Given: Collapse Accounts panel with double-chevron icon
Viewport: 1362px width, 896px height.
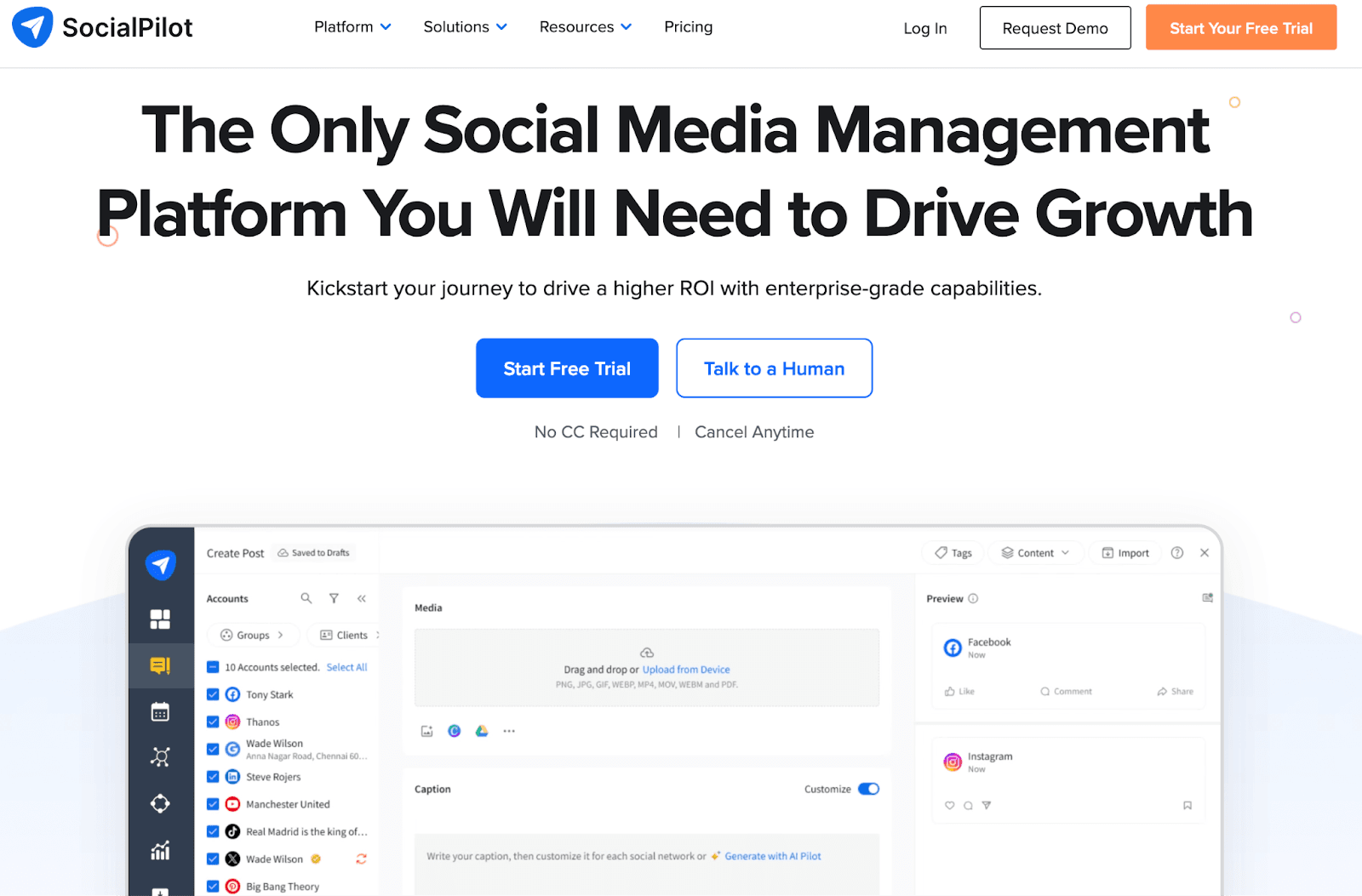Looking at the screenshot, I should pyautogui.click(x=362, y=599).
